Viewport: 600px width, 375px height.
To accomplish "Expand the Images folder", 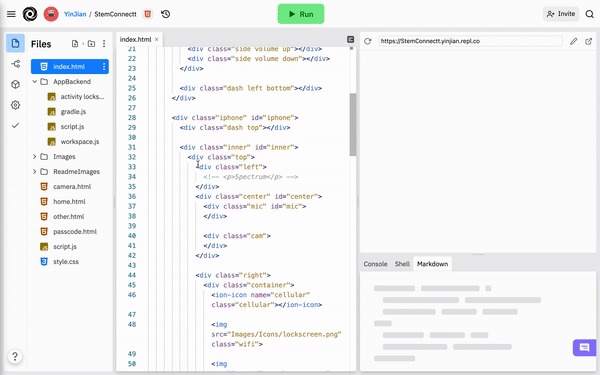I will point(34,157).
